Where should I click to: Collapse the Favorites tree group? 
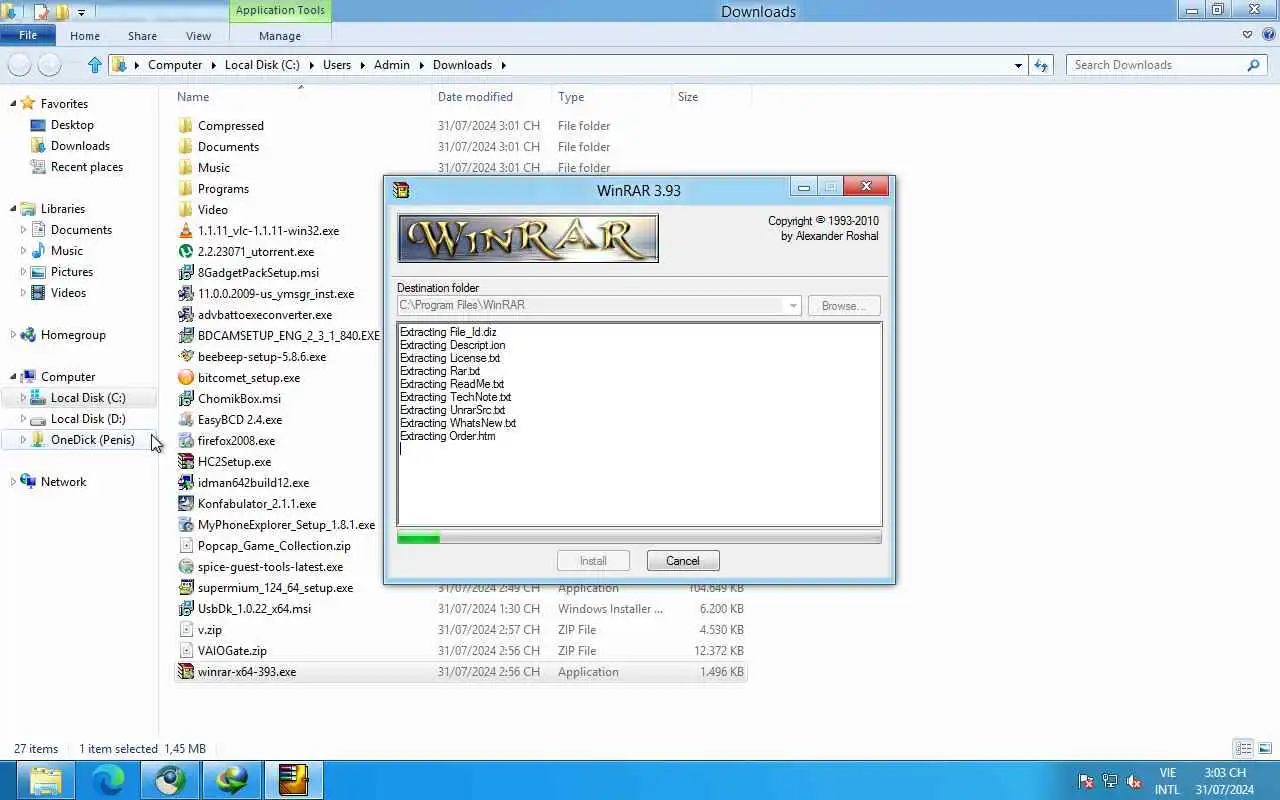13,104
